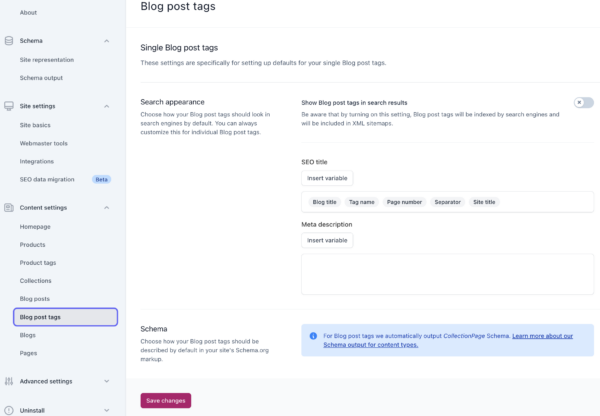Open the Blog posts settings page
Screen dimensions: 600x416
(34, 299)
